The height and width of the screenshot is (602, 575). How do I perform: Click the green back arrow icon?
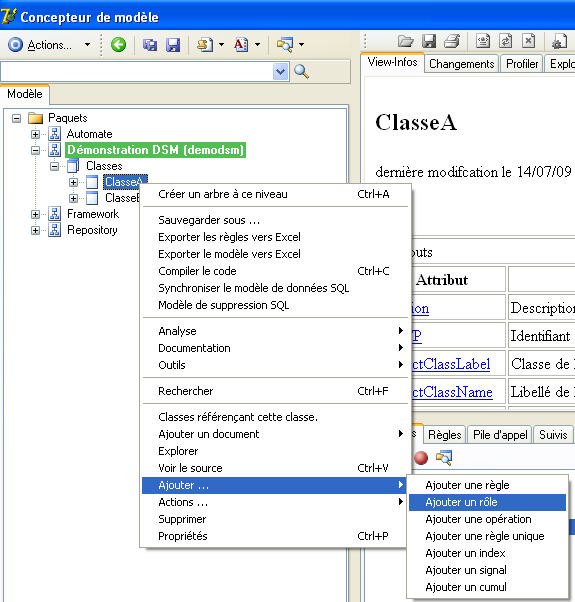coord(118,45)
